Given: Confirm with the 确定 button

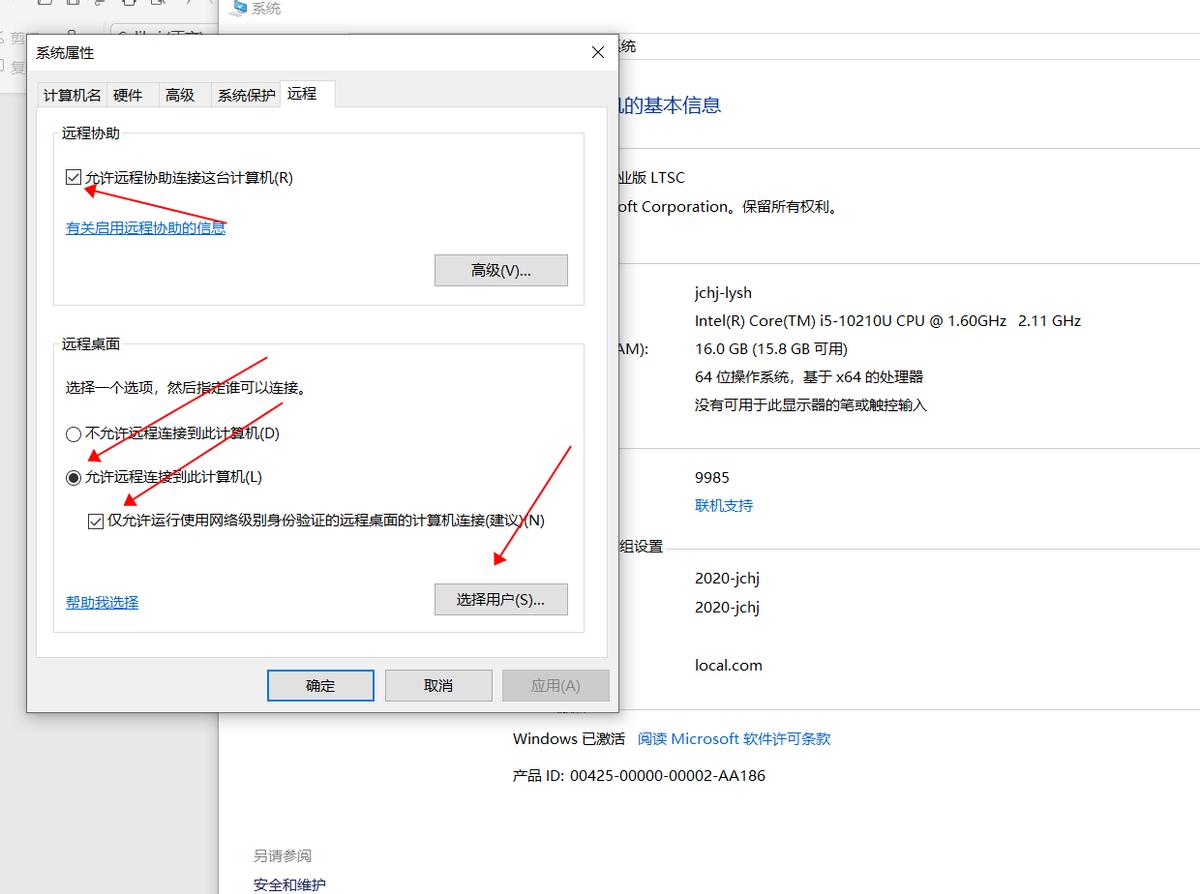Looking at the screenshot, I should pos(321,685).
